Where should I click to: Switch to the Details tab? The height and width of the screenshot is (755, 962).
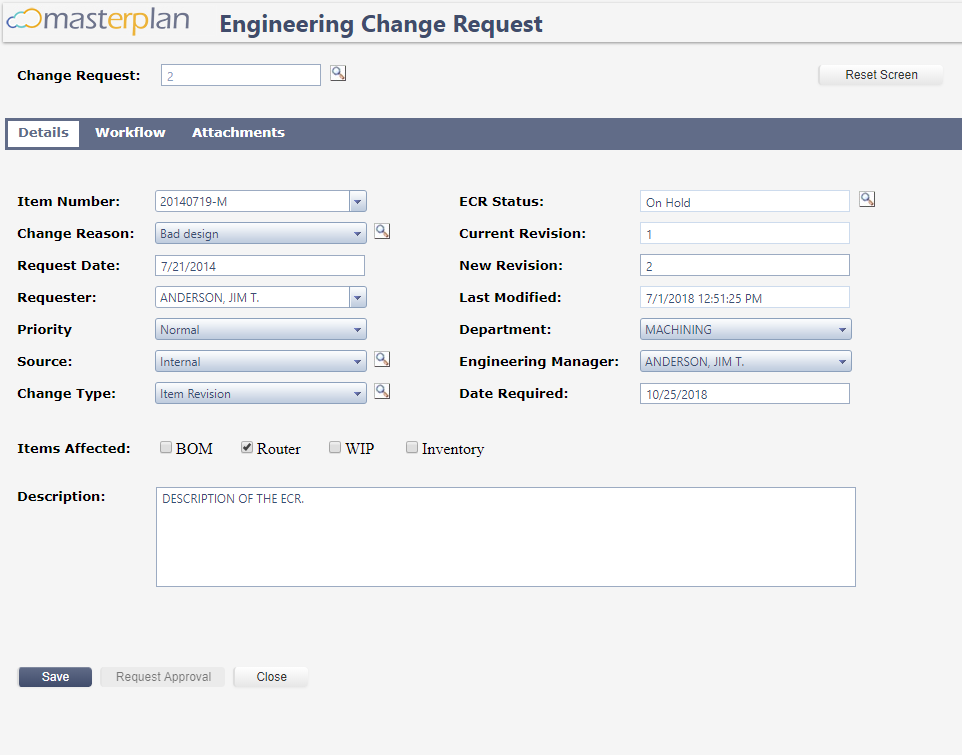pos(44,133)
